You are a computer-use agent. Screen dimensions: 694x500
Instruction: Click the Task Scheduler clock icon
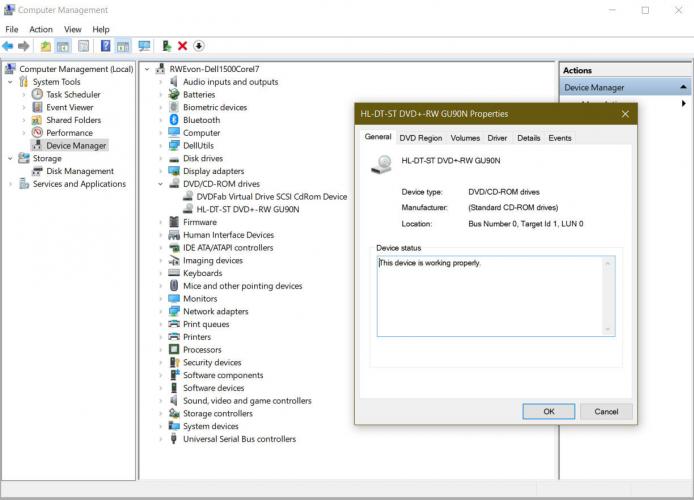(x=38, y=95)
